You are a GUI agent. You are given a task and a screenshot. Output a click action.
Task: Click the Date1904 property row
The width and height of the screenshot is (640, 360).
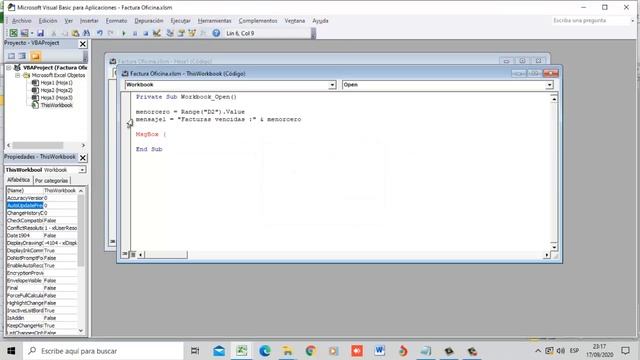(42, 236)
